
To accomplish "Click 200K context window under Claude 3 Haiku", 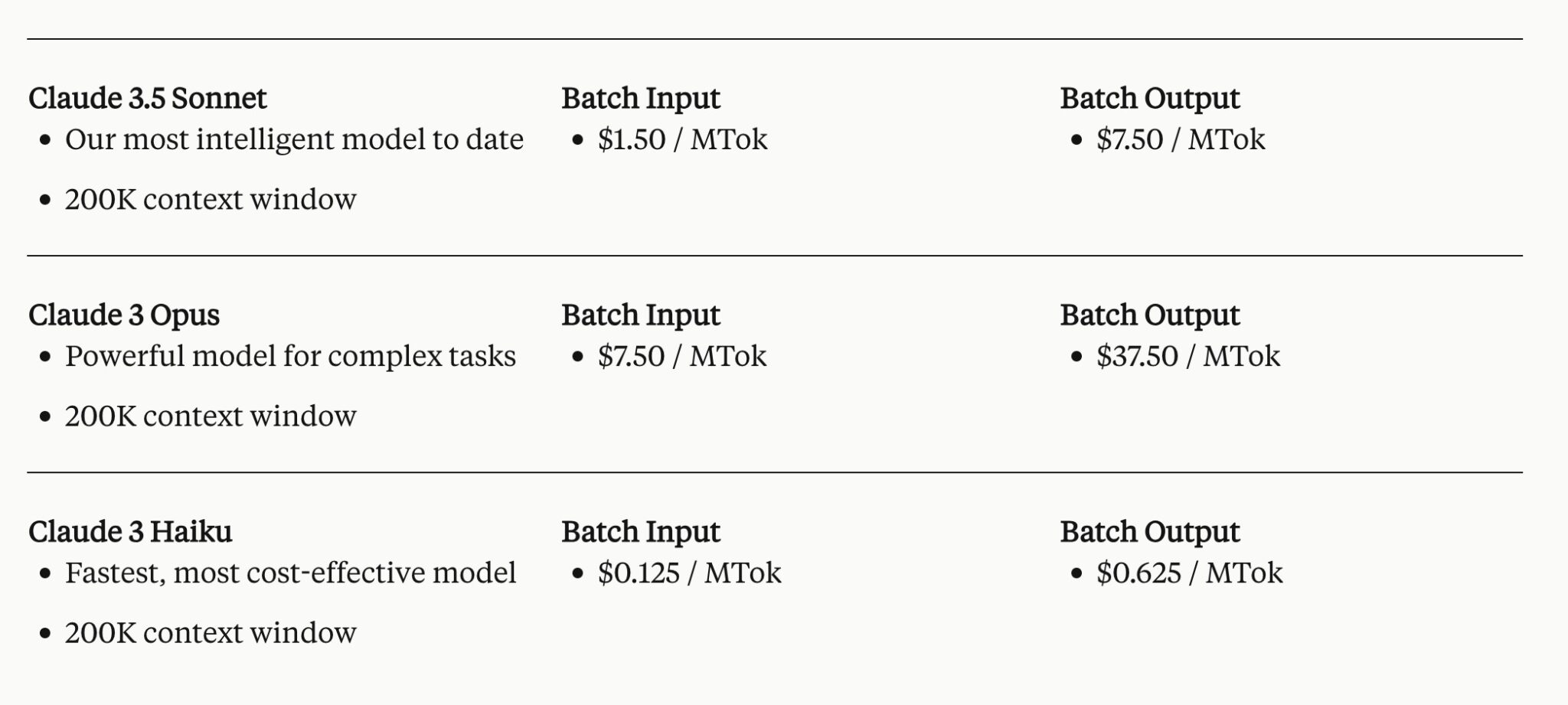I will (x=211, y=632).
